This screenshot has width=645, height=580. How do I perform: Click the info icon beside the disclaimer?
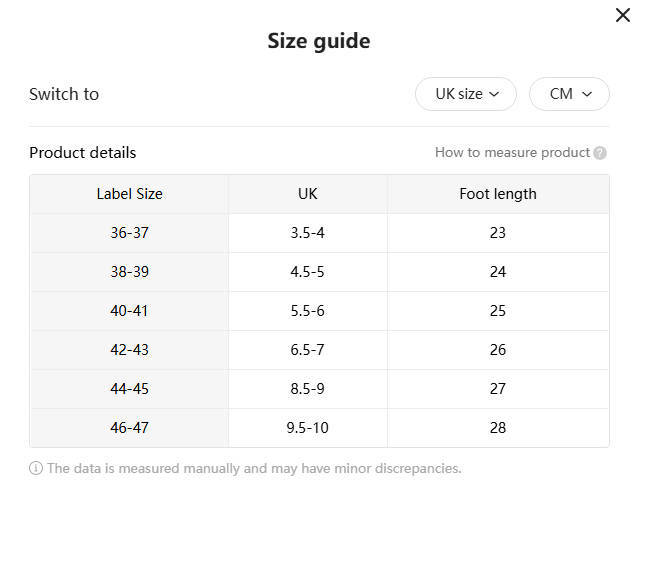[36, 468]
